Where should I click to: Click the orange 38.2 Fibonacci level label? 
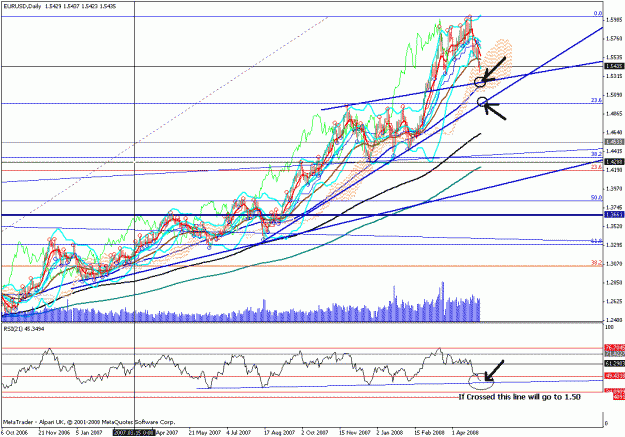[x=597, y=263]
